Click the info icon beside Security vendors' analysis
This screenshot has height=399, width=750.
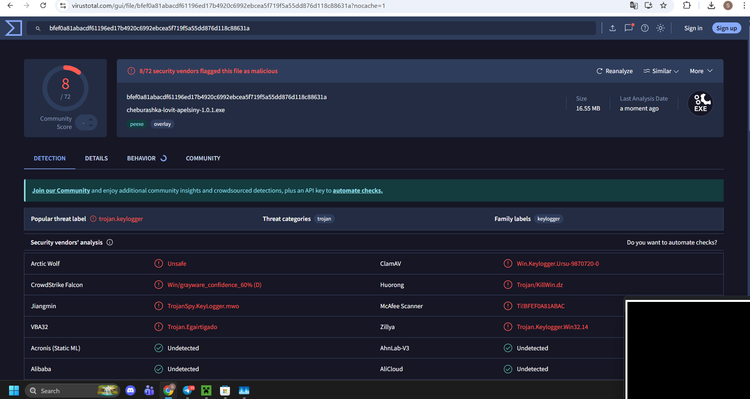[x=110, y=243]
